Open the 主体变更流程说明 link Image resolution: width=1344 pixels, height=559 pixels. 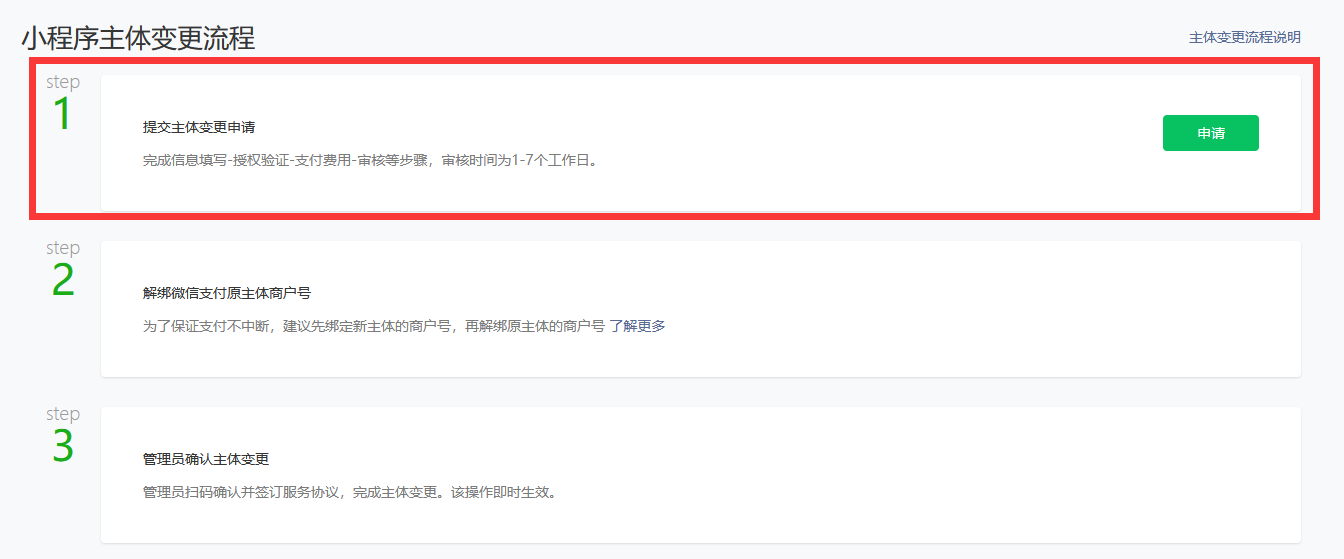[1244, 37]
